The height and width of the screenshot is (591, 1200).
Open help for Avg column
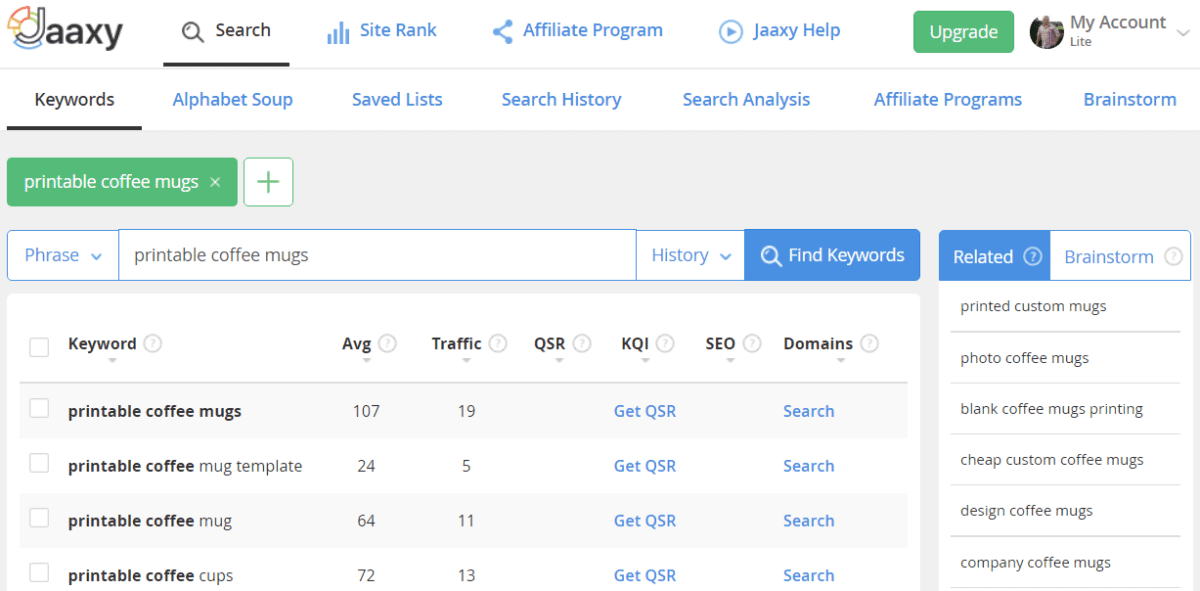(387, 343)
